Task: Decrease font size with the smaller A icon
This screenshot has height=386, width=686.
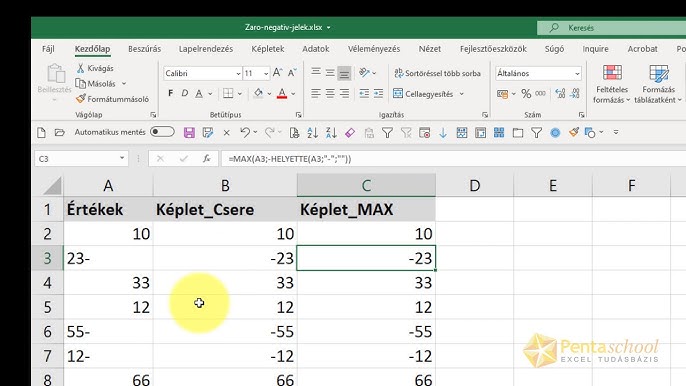Action: (292, 73)
